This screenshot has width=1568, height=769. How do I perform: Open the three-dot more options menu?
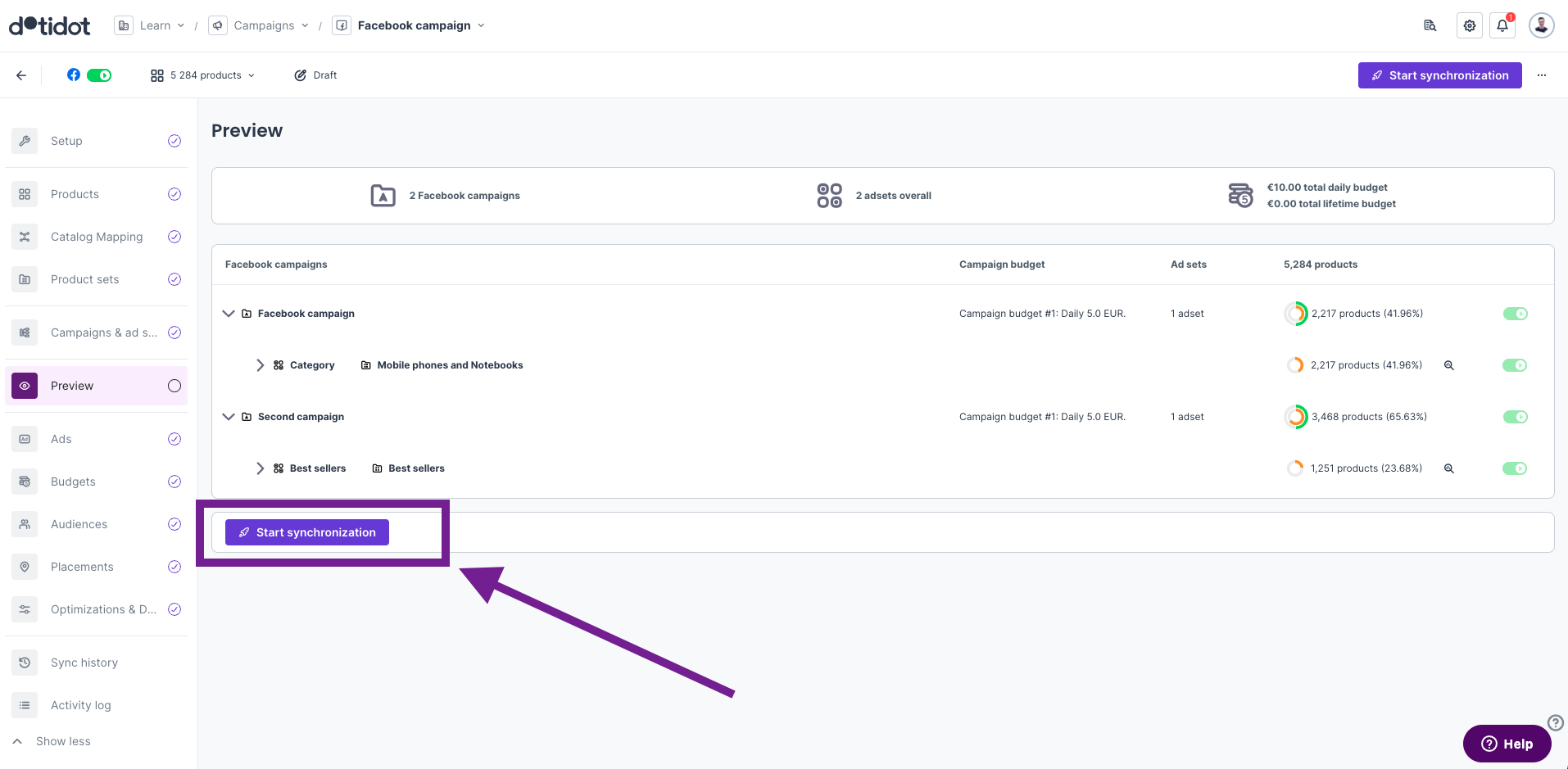pyautogui.click(x=1542, y=75)
